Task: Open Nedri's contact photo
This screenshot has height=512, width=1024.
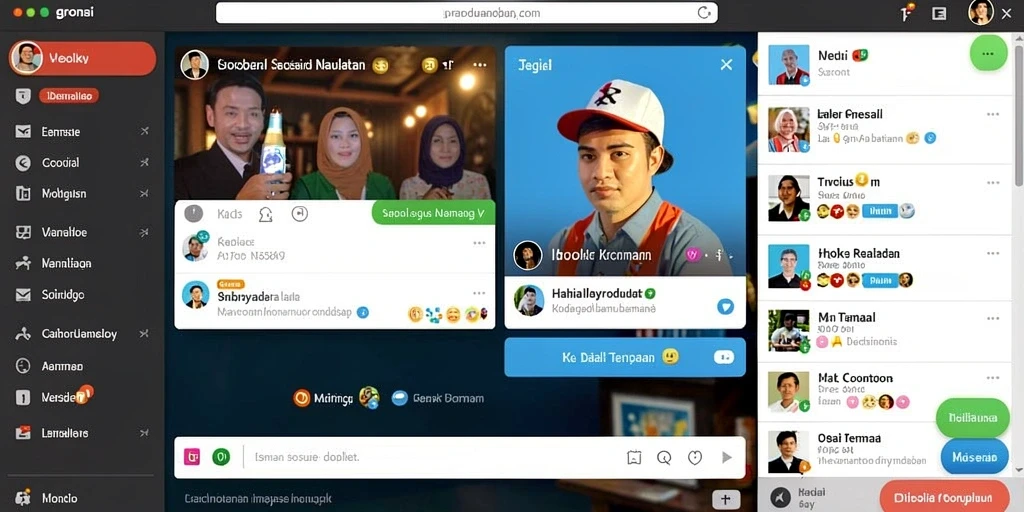Action: tap(789, 65)
